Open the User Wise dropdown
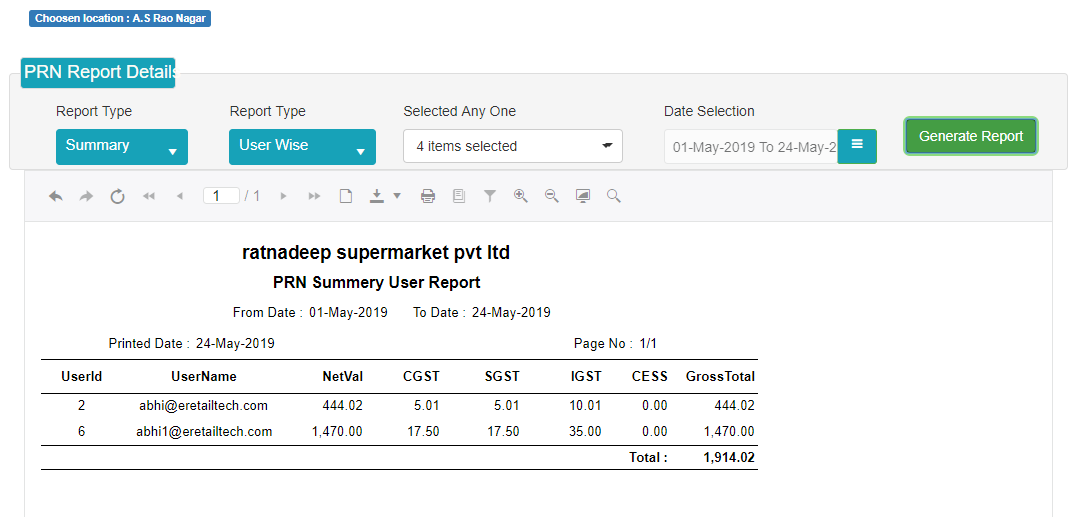This screenshot has height=532, width=1073. pyautogui.click(x=302, y=147)
